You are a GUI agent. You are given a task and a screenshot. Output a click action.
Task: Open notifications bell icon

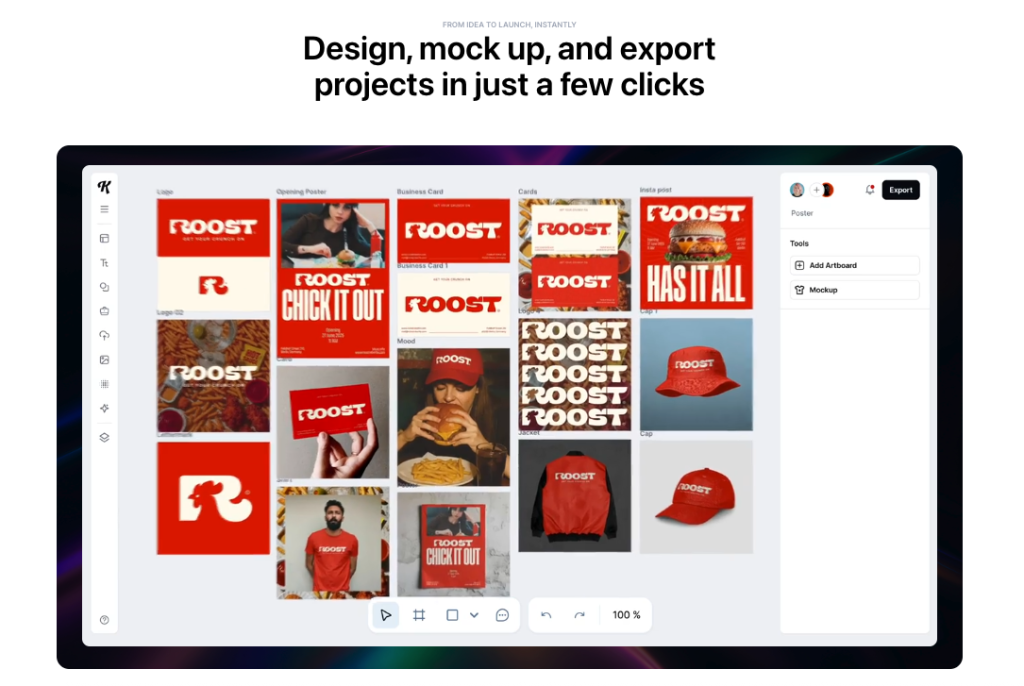[x=869, y=190]
